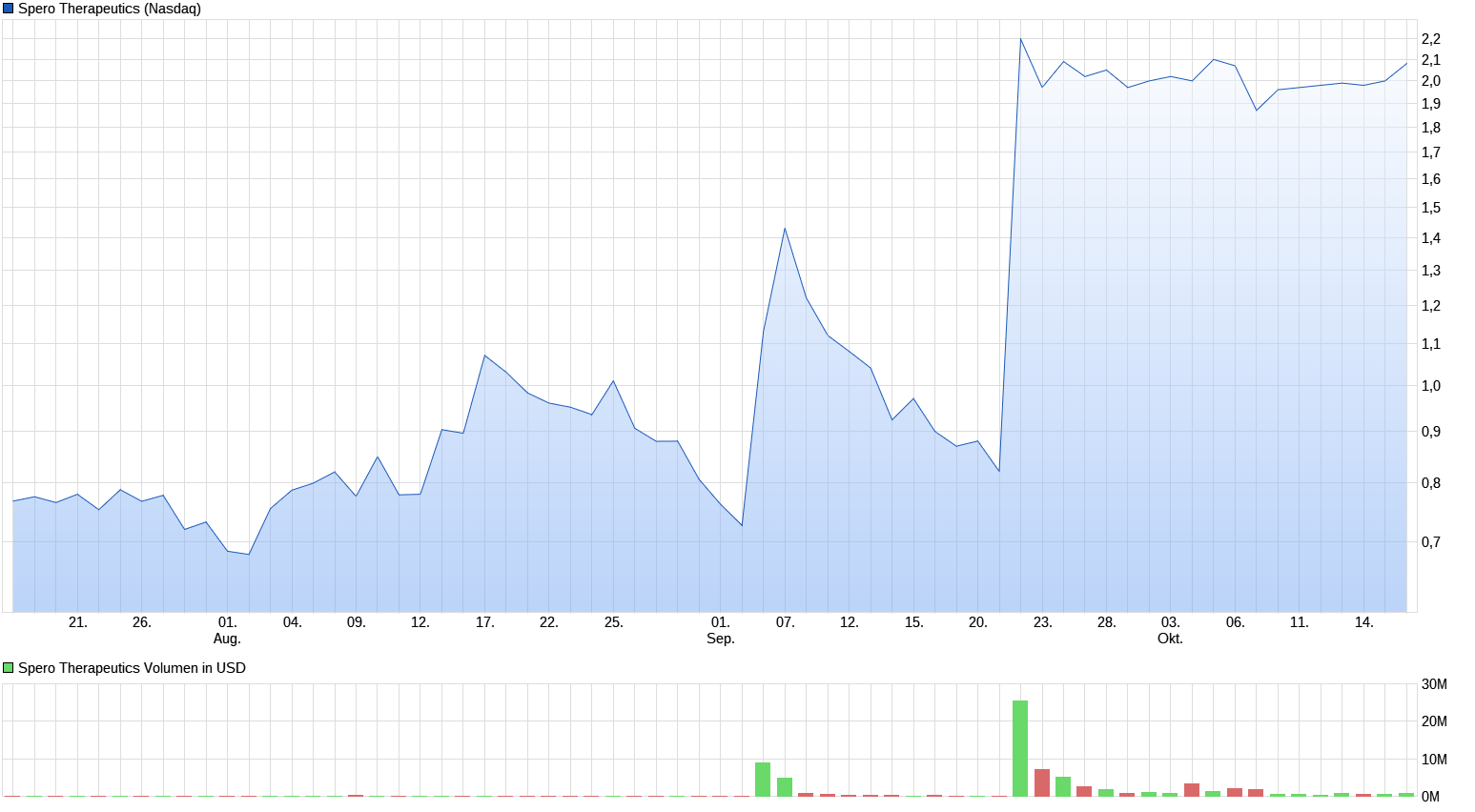Click the last green volume bar on the right
This screenshot has height=812, width=1475.
(1408, 794)
